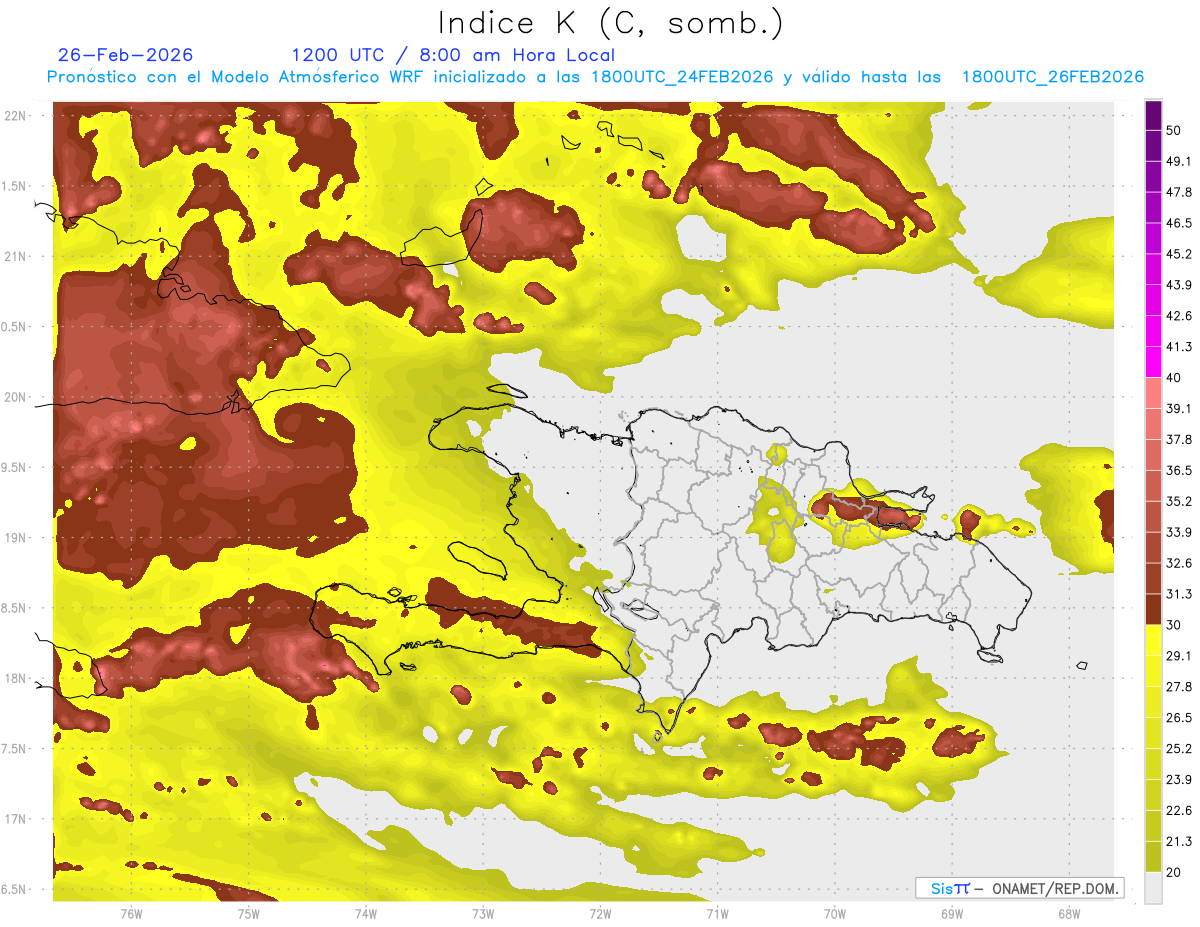Click the colorbar label "46.5"
1200x927 pixels.
click(x=1179, y=223)
